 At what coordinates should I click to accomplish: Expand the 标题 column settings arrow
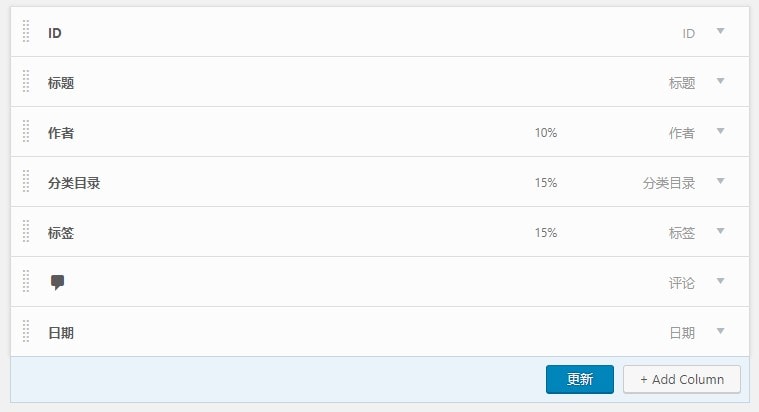(x=720, y=82)
